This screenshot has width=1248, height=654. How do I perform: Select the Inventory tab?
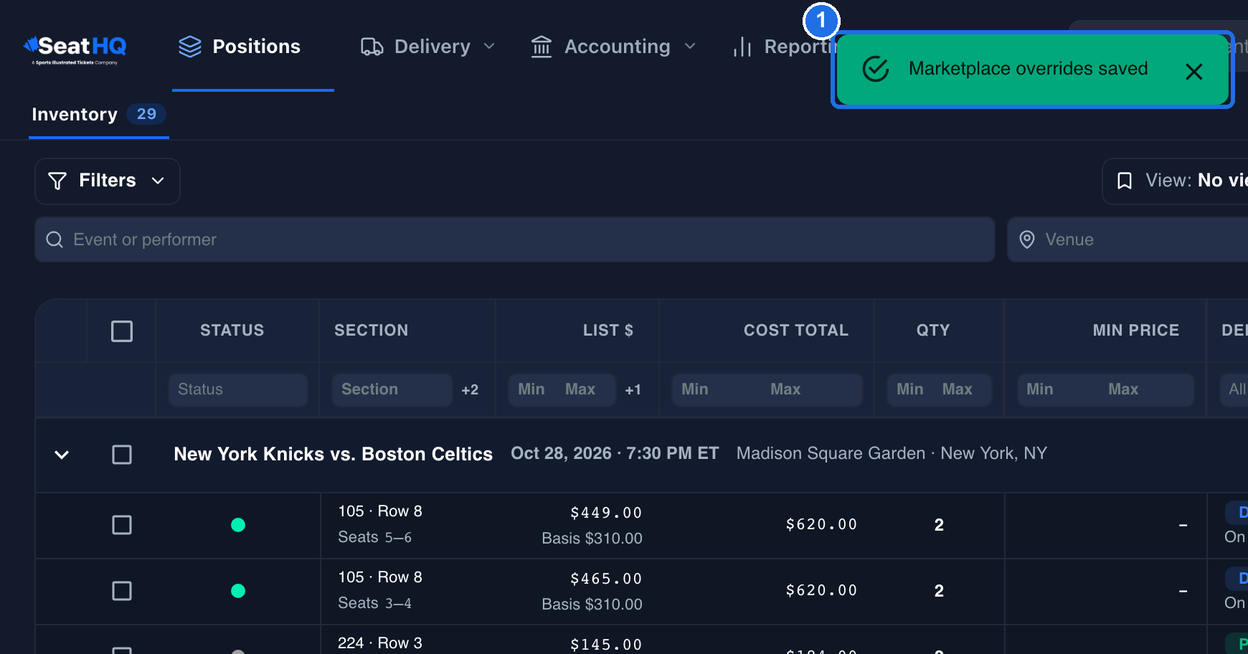(99, 114)
